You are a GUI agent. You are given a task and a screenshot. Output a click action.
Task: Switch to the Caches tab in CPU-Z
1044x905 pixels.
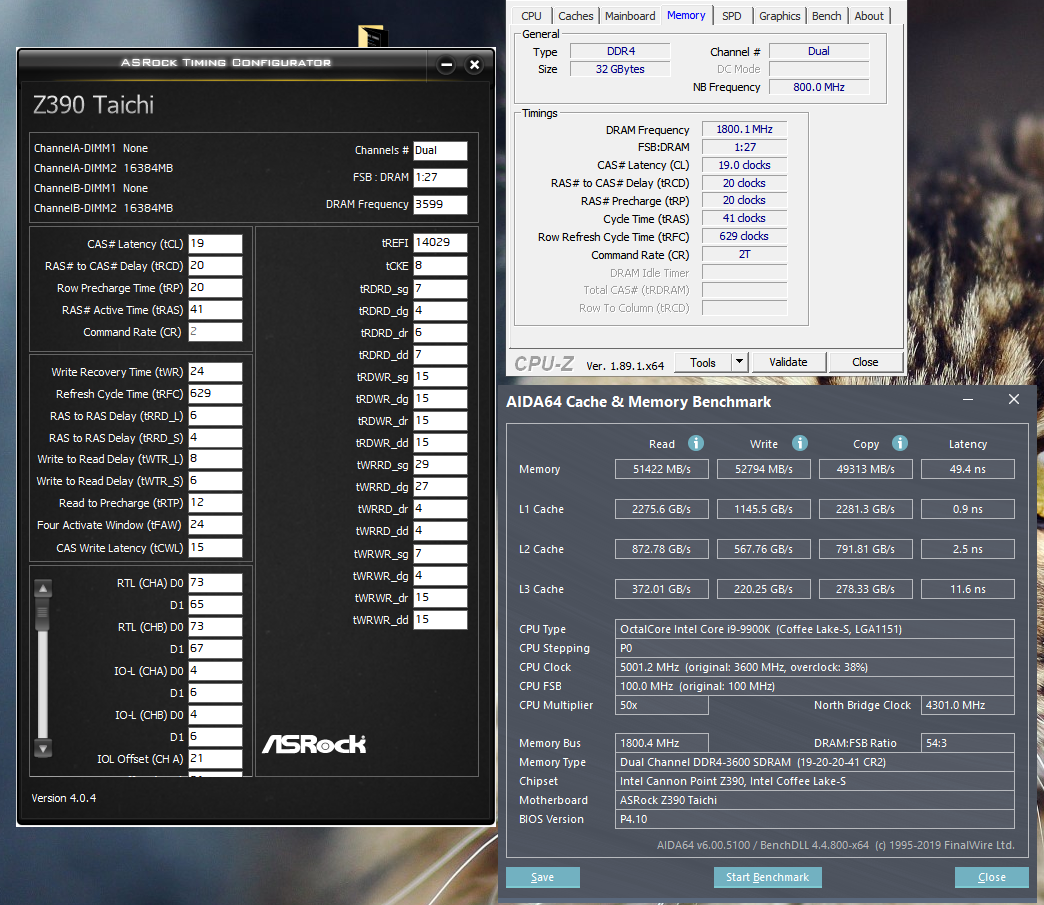pos(576,16)
